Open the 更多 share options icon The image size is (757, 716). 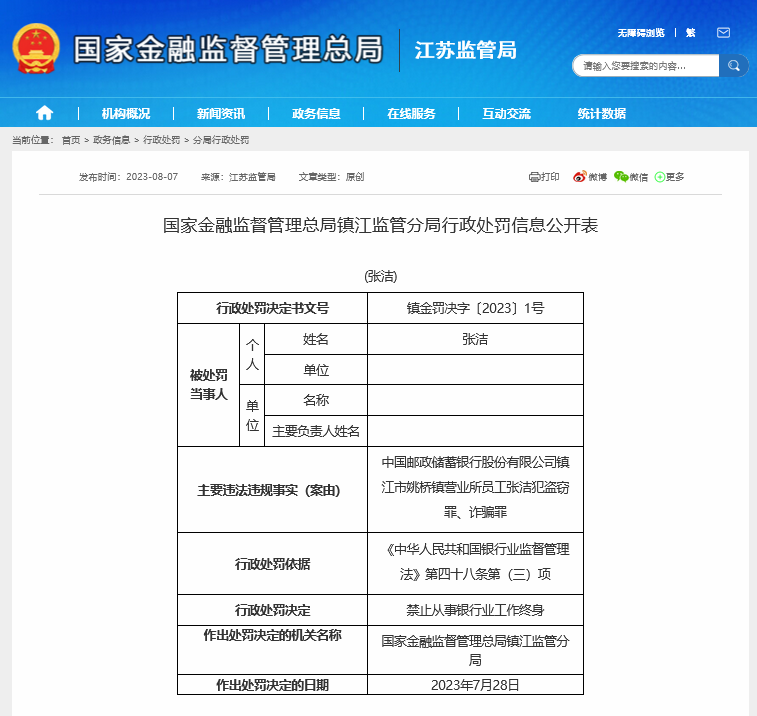coord(659,177)
